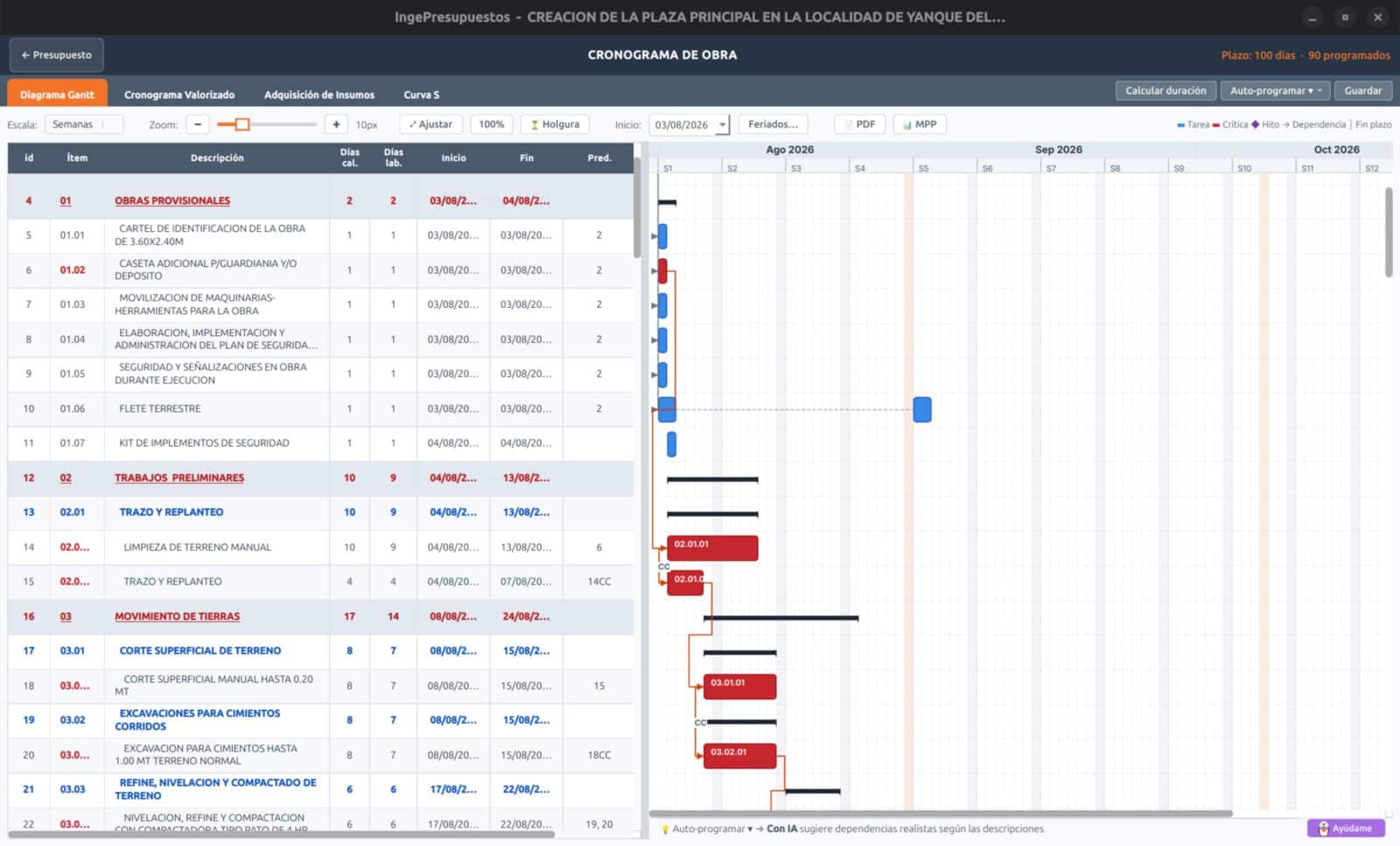The height and width of the screenshot is (846, 1400).
Task: Click the zoom slider handle
Action: pyautogui.click(x=242, y=125)
